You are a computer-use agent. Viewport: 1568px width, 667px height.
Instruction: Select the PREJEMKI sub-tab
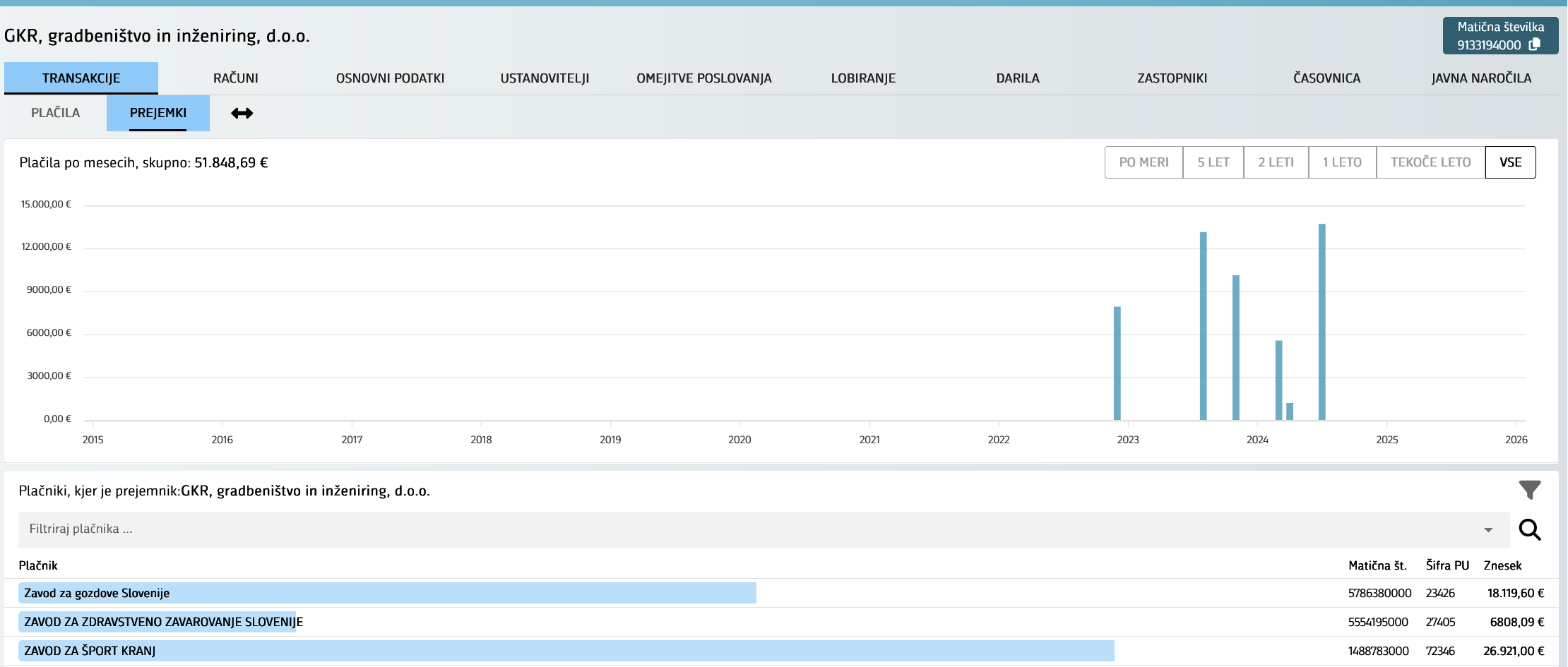(158, 113)
